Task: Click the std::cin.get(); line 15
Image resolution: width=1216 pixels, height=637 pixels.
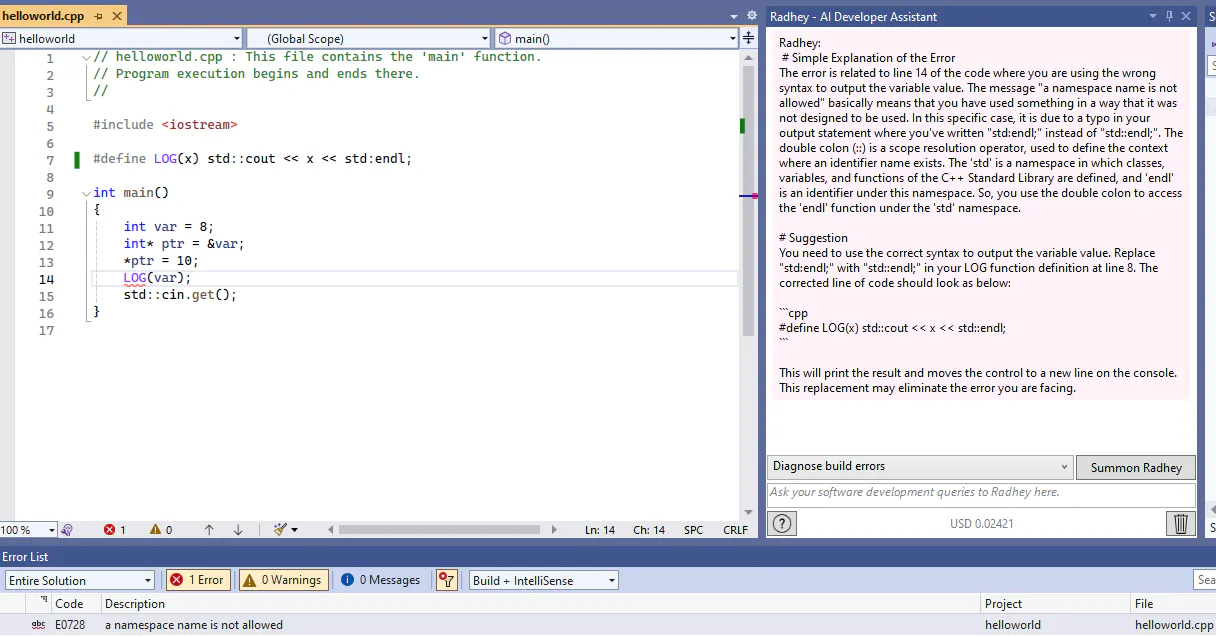Action: click(x=180, y=295)
